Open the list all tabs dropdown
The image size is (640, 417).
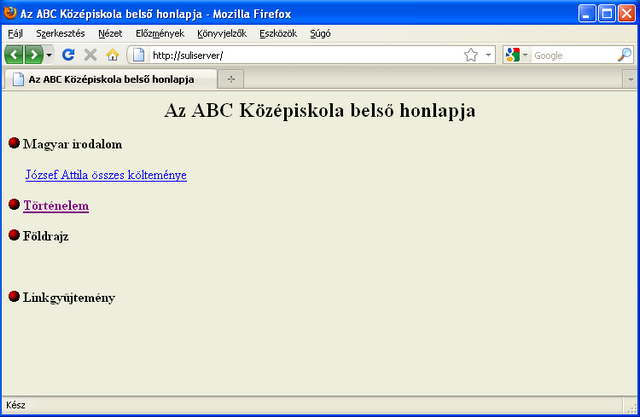tap(630, 79)
